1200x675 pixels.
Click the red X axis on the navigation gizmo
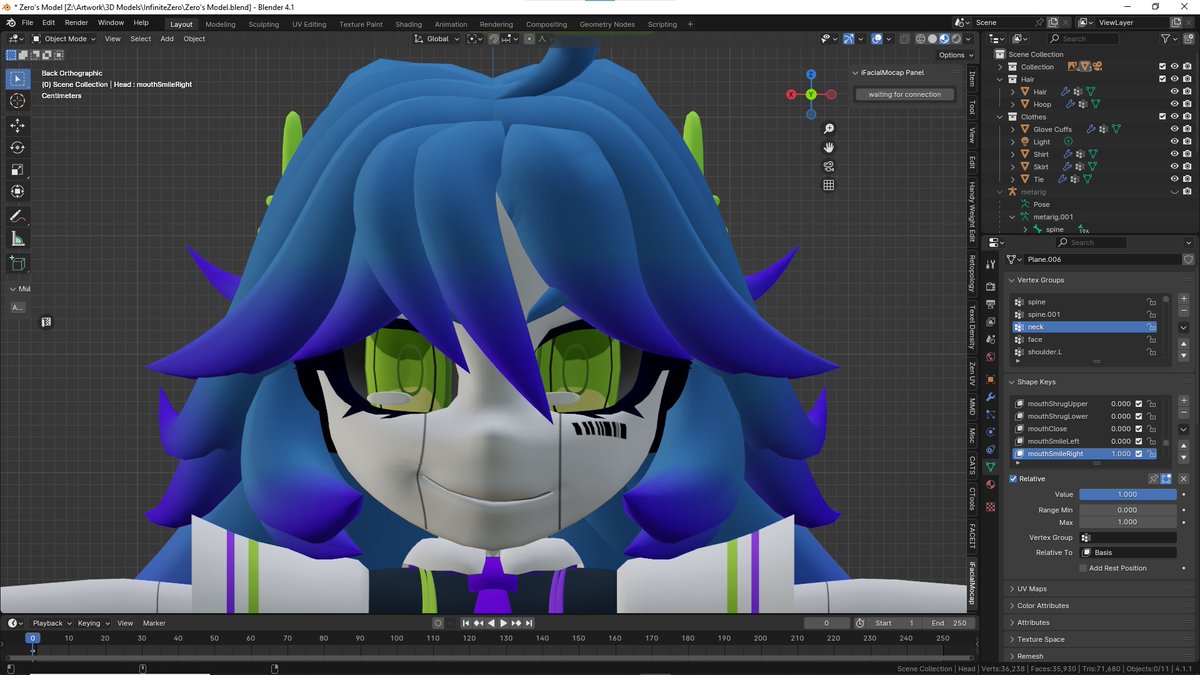tap(791, 94)
